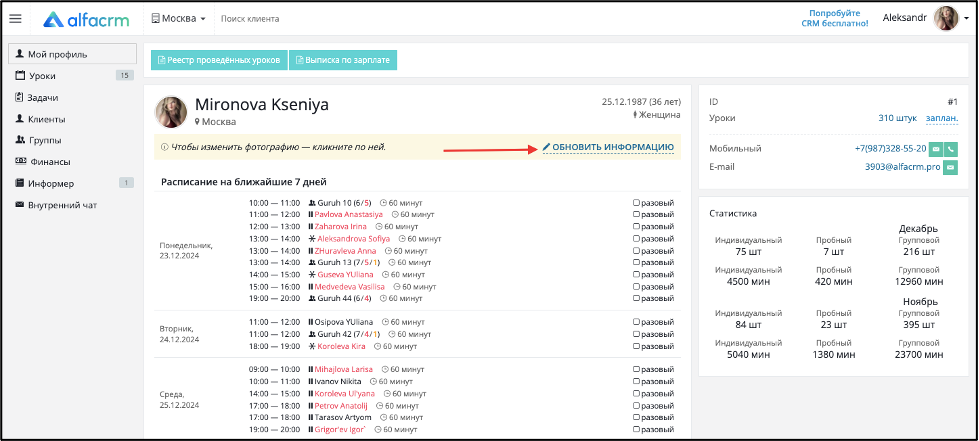Viewport: 979px width, 441px height.
Task: Expand the Москва branch dropdown
Action: point(179,19)
